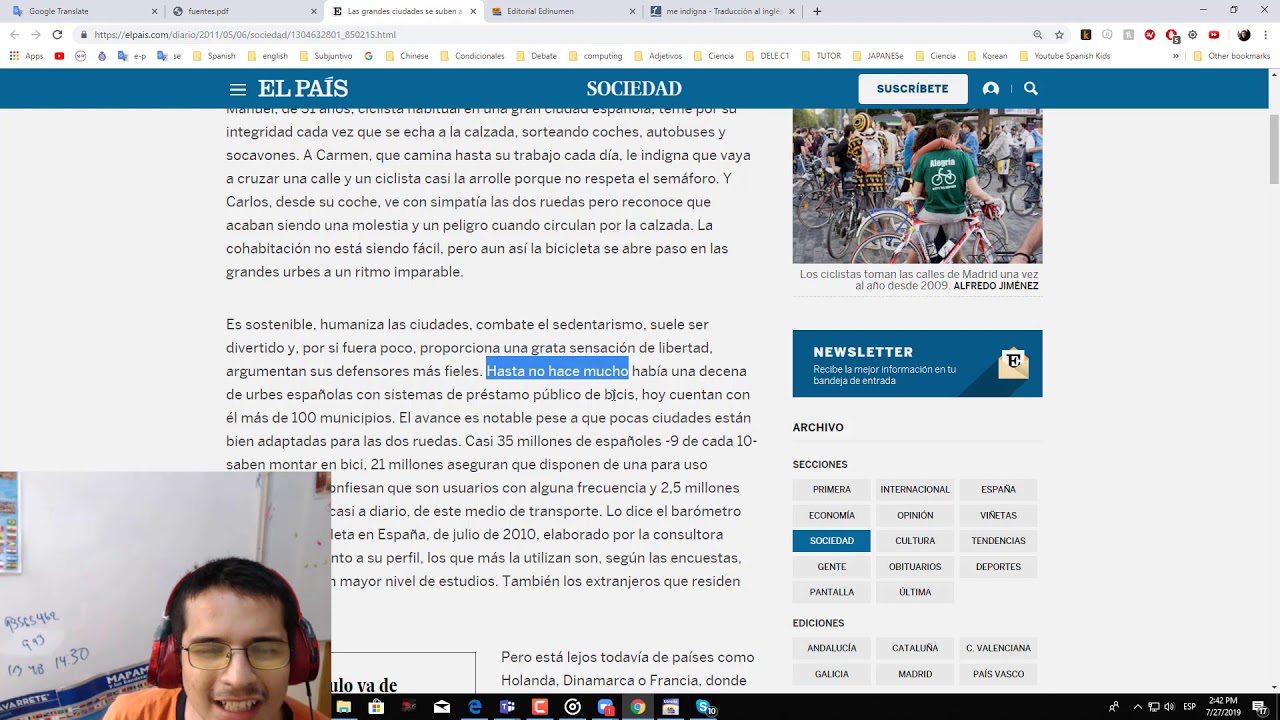This screenshot has height=720, width=1280.
Task: Open Chrome's three-dot menu
Action: coord(1265,34)
